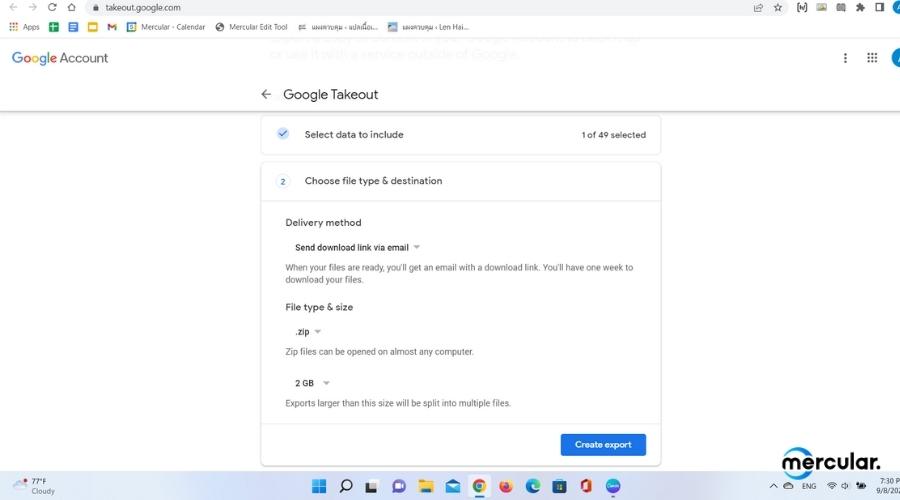
Task: Open the [W] browser extension
Action: (802, 7)
